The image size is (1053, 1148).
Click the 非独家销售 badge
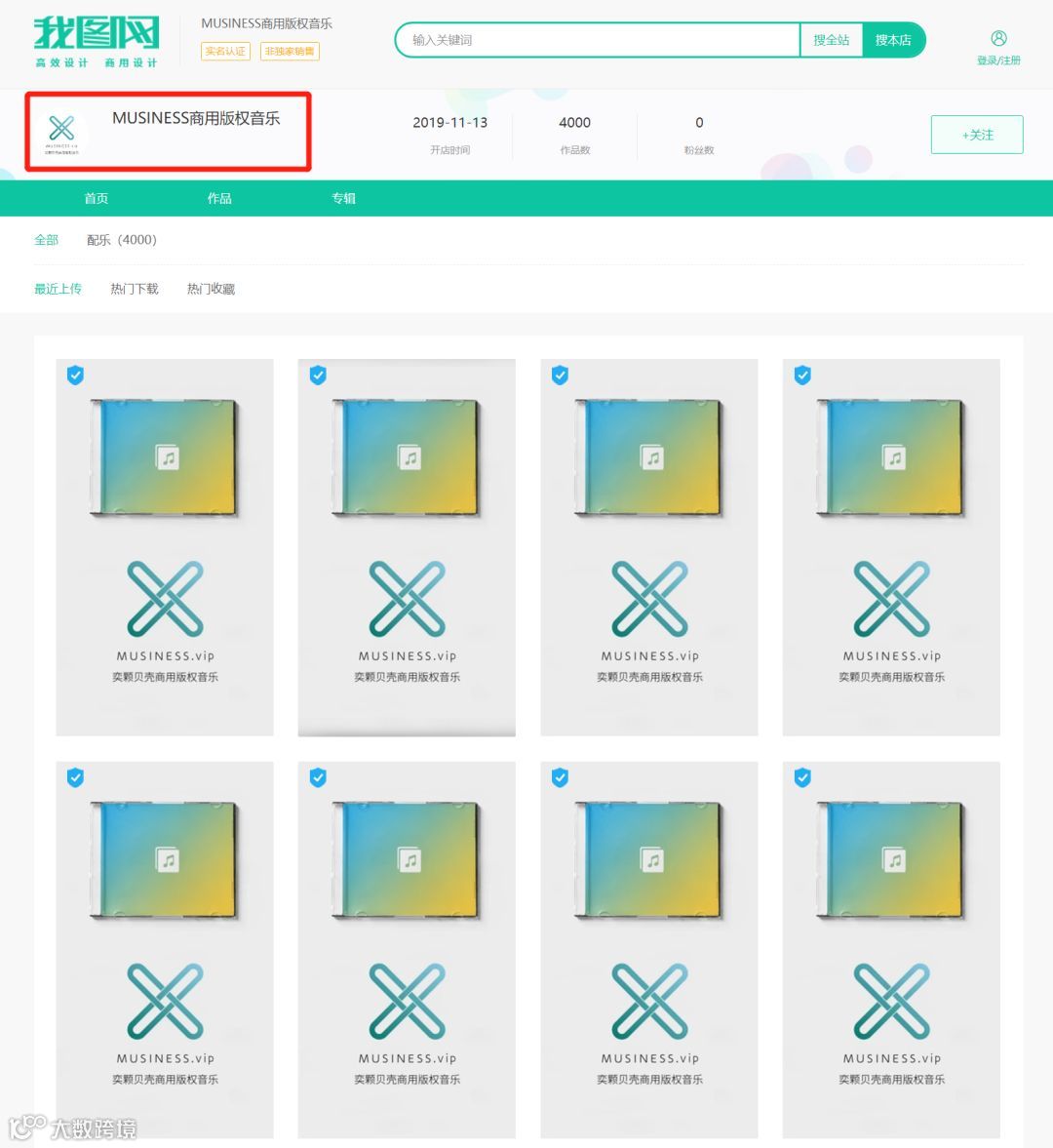[290, 52]
